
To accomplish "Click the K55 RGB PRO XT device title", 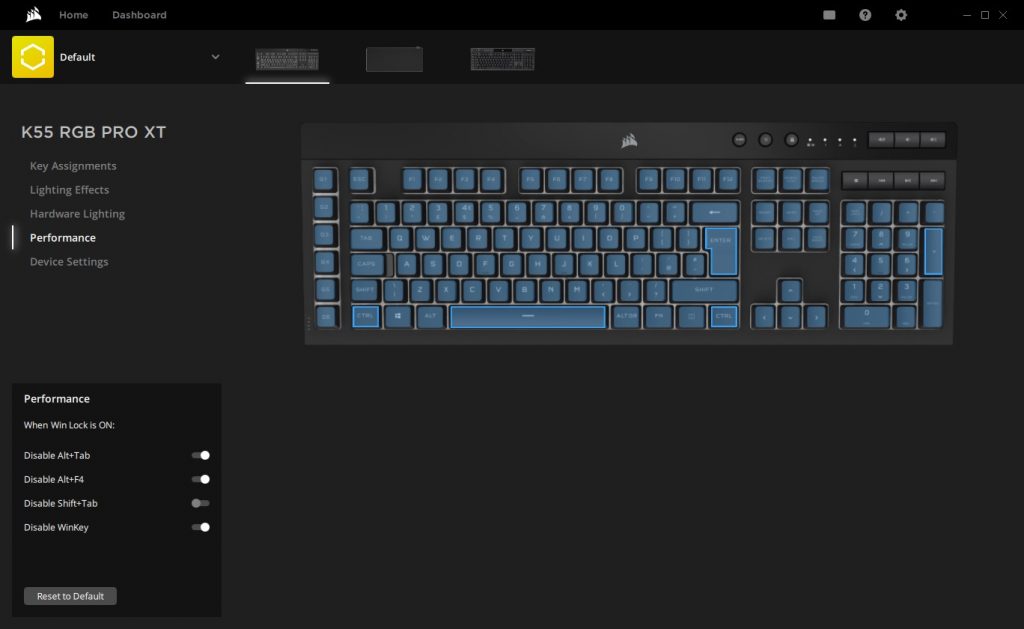I will point(93,132).
